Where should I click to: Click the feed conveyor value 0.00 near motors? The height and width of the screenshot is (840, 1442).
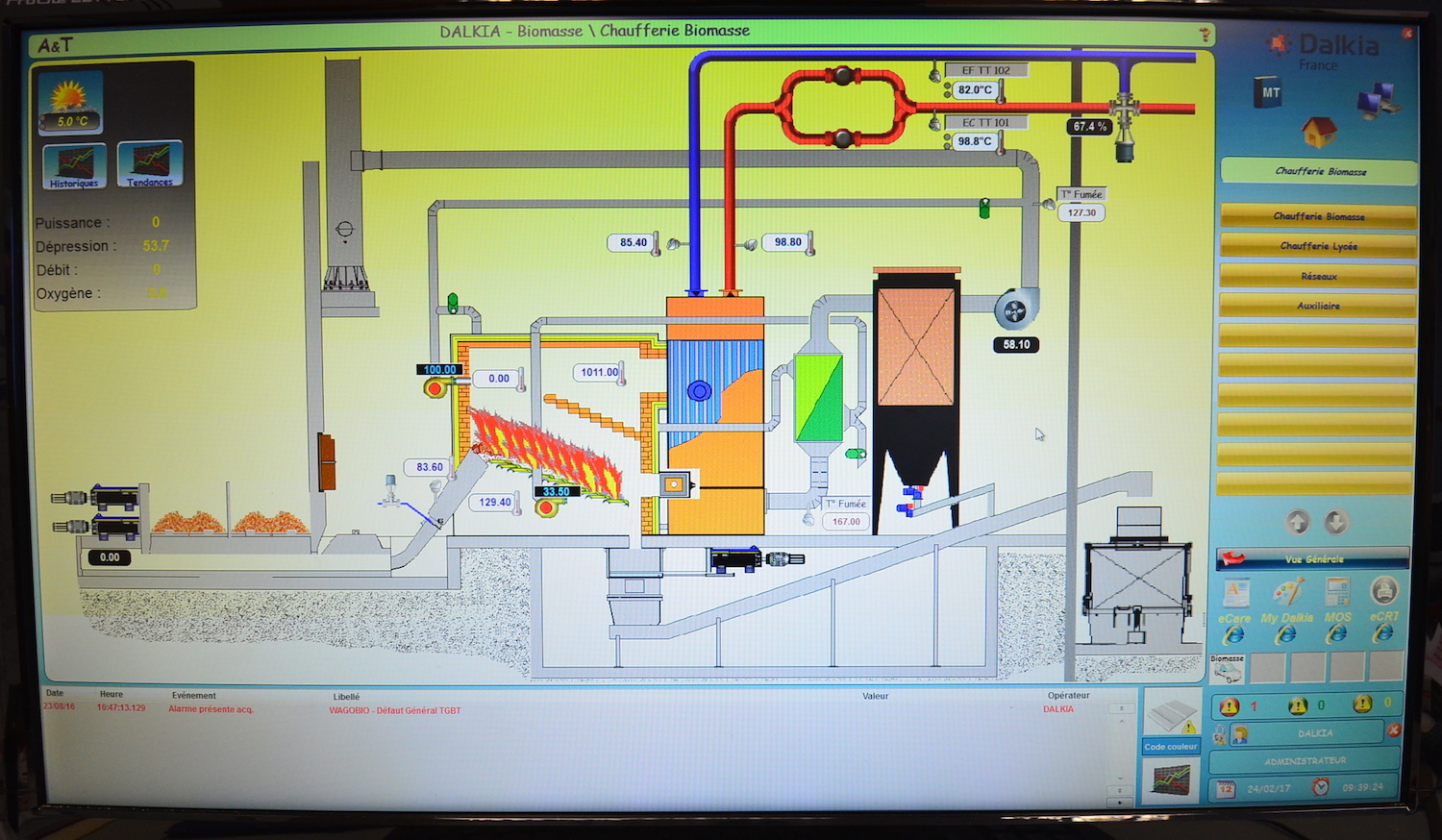coord(110,557)
